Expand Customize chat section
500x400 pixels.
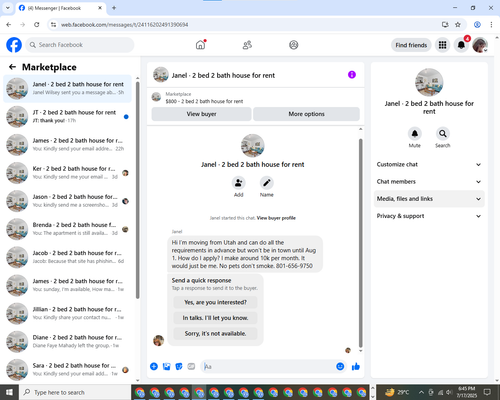(x=429, y=164)
